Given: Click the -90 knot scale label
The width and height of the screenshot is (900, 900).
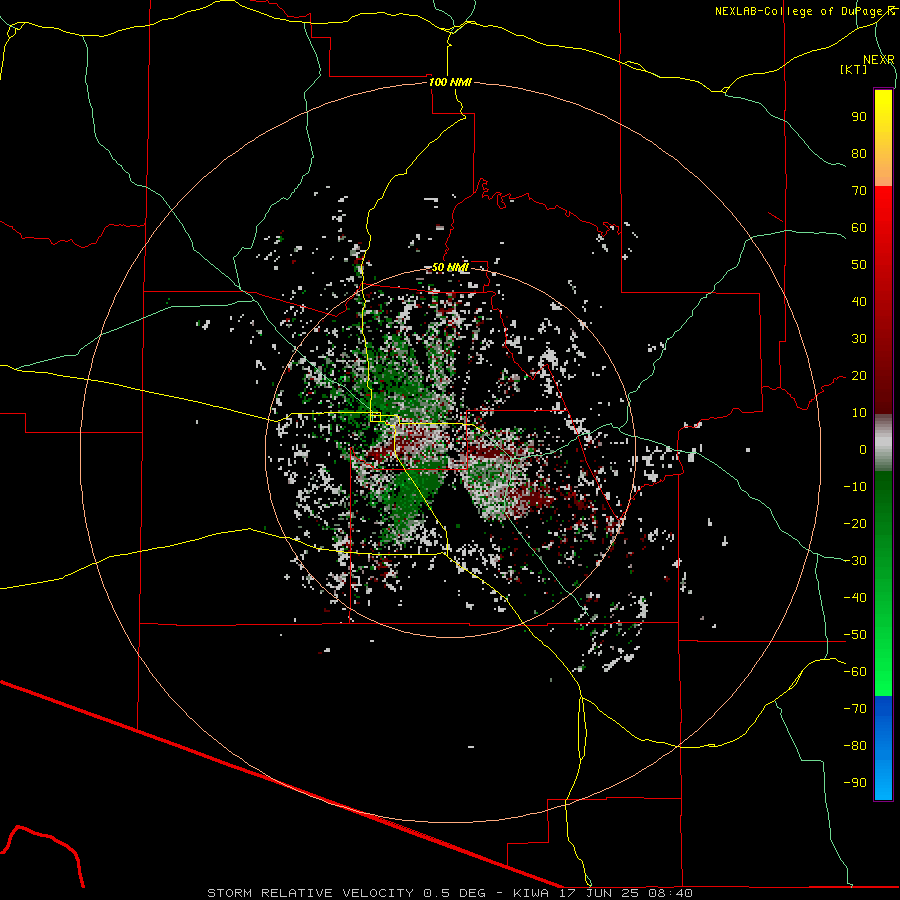Looking at the screenshot, I should point(855,783).
